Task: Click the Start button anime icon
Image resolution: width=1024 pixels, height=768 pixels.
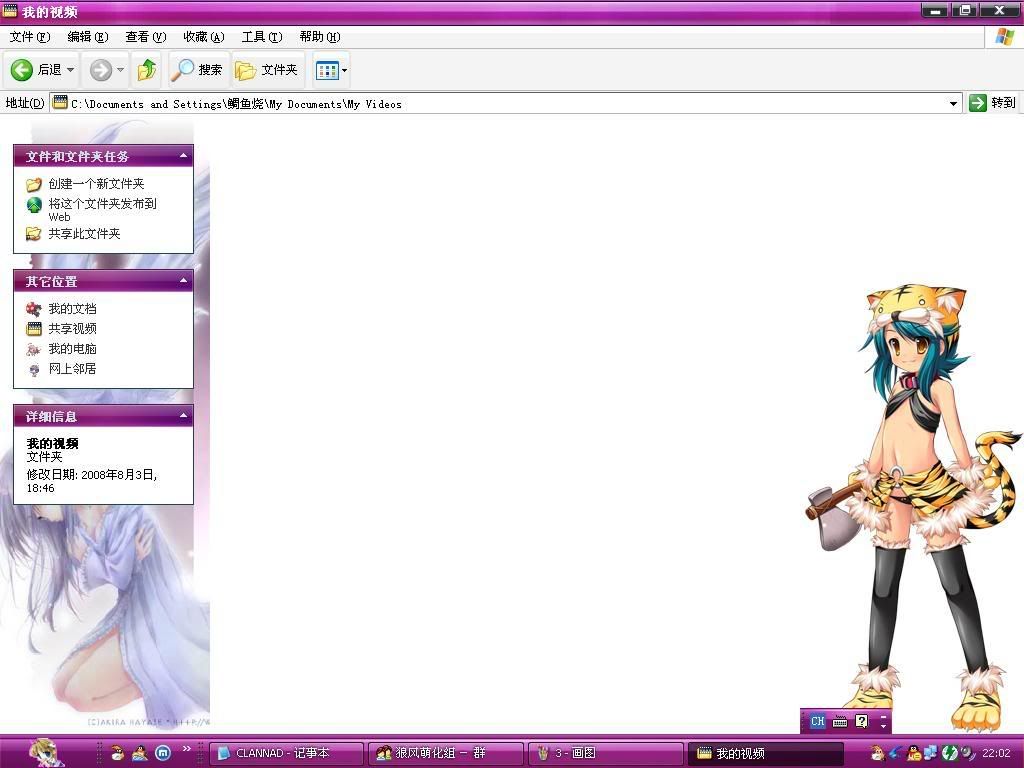Action: click(48, 752)
